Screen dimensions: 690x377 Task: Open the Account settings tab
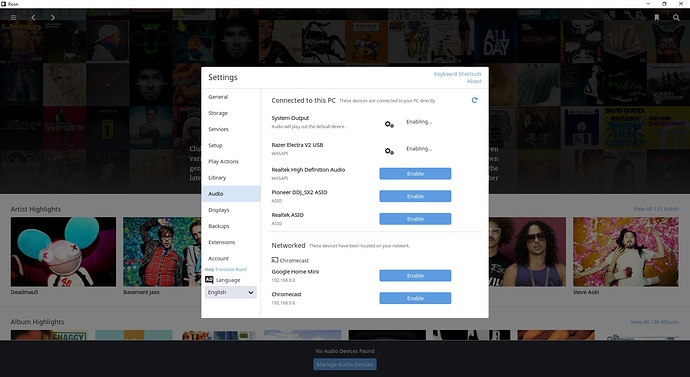[231, 258]
